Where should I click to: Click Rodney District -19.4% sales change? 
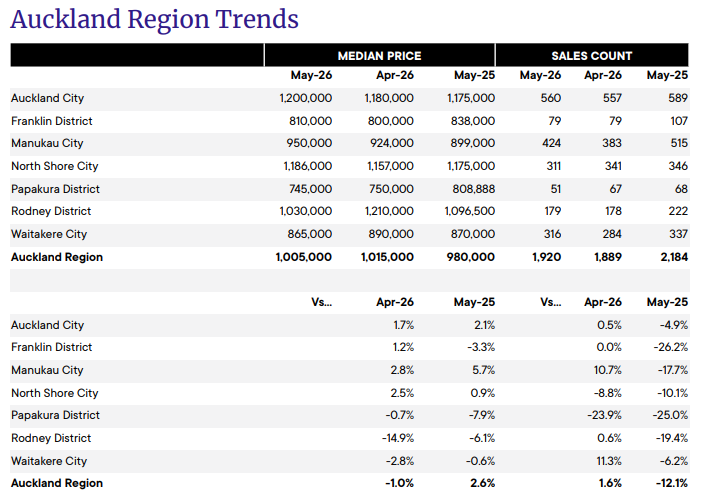click(x=672, y=438)
